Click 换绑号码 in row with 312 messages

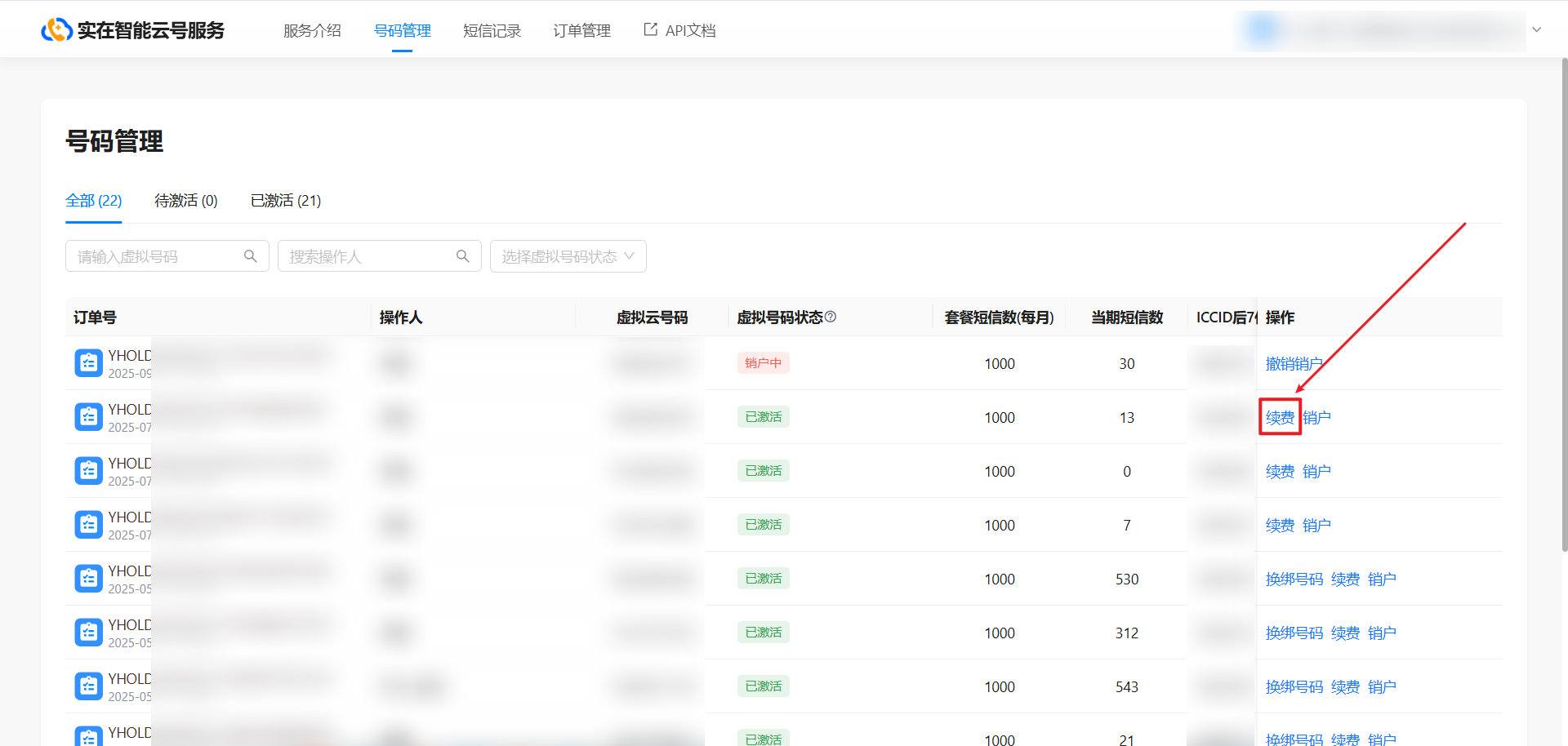pos(1294,633)
